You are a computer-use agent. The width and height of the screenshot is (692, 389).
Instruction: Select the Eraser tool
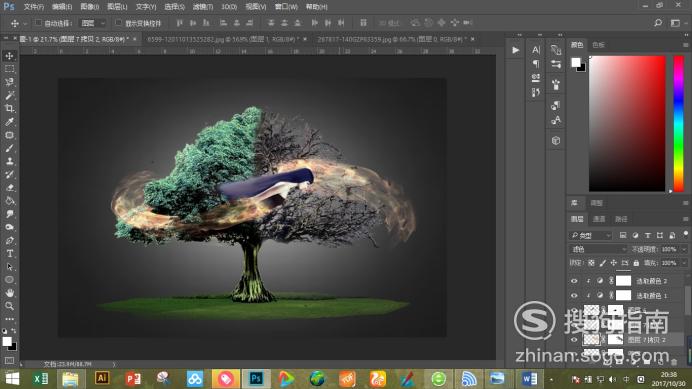pyautogui.click(x=9, y=188)
